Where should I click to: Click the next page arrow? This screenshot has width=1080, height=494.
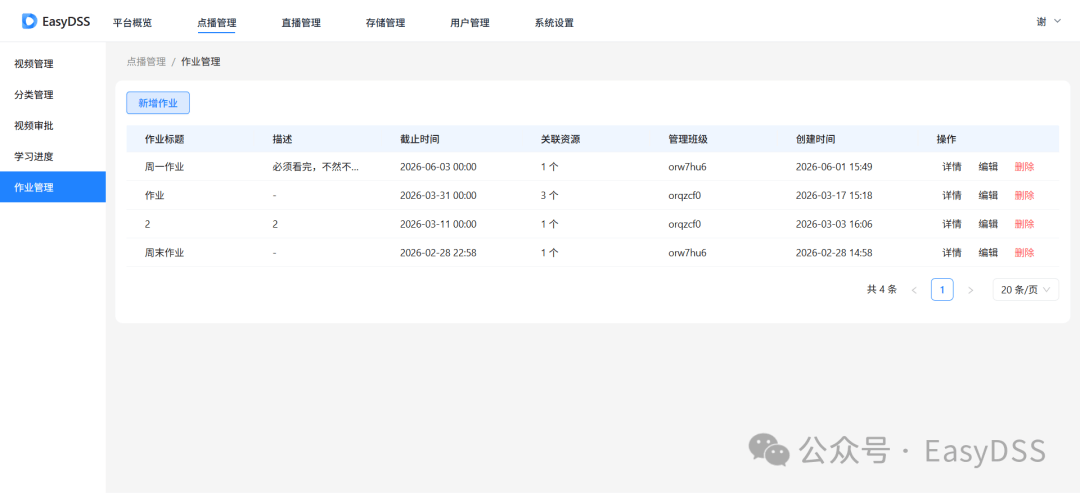pos(970,290)
